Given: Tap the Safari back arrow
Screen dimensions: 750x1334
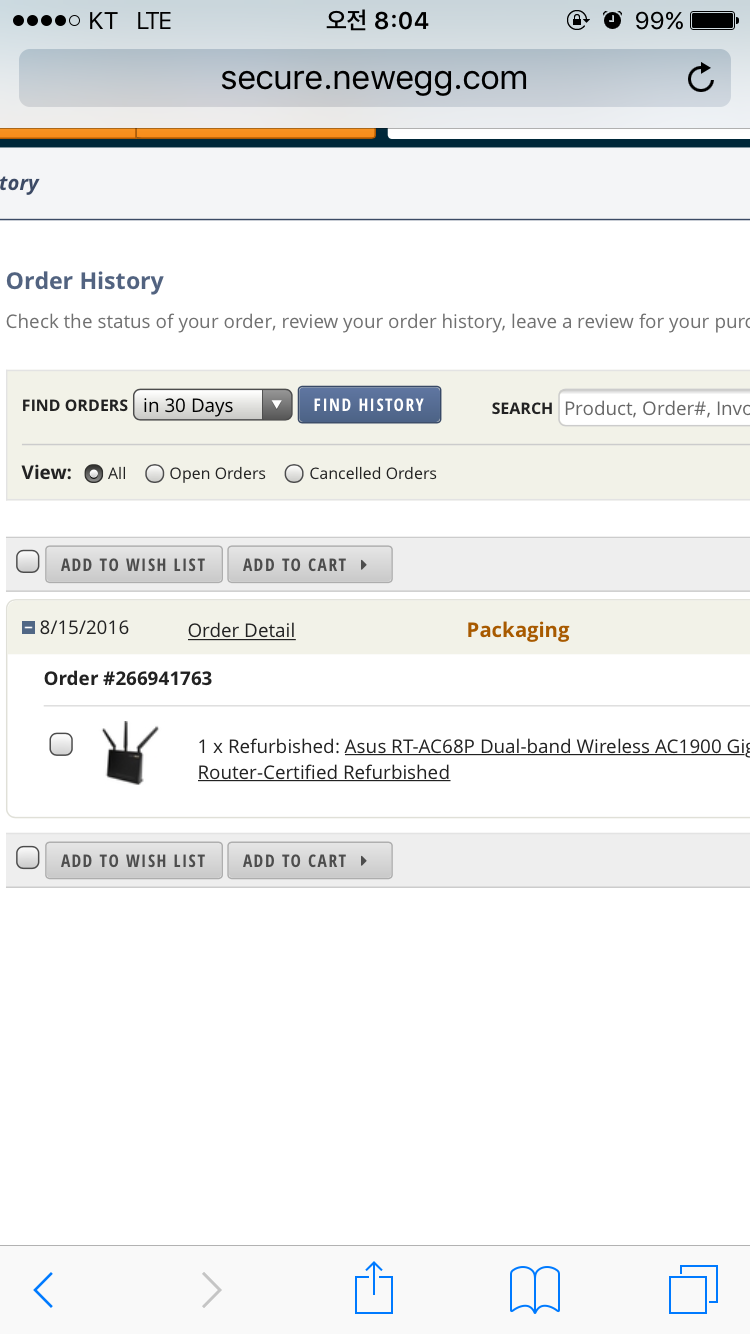Looking at the screenshot, I should point(43,1290).
